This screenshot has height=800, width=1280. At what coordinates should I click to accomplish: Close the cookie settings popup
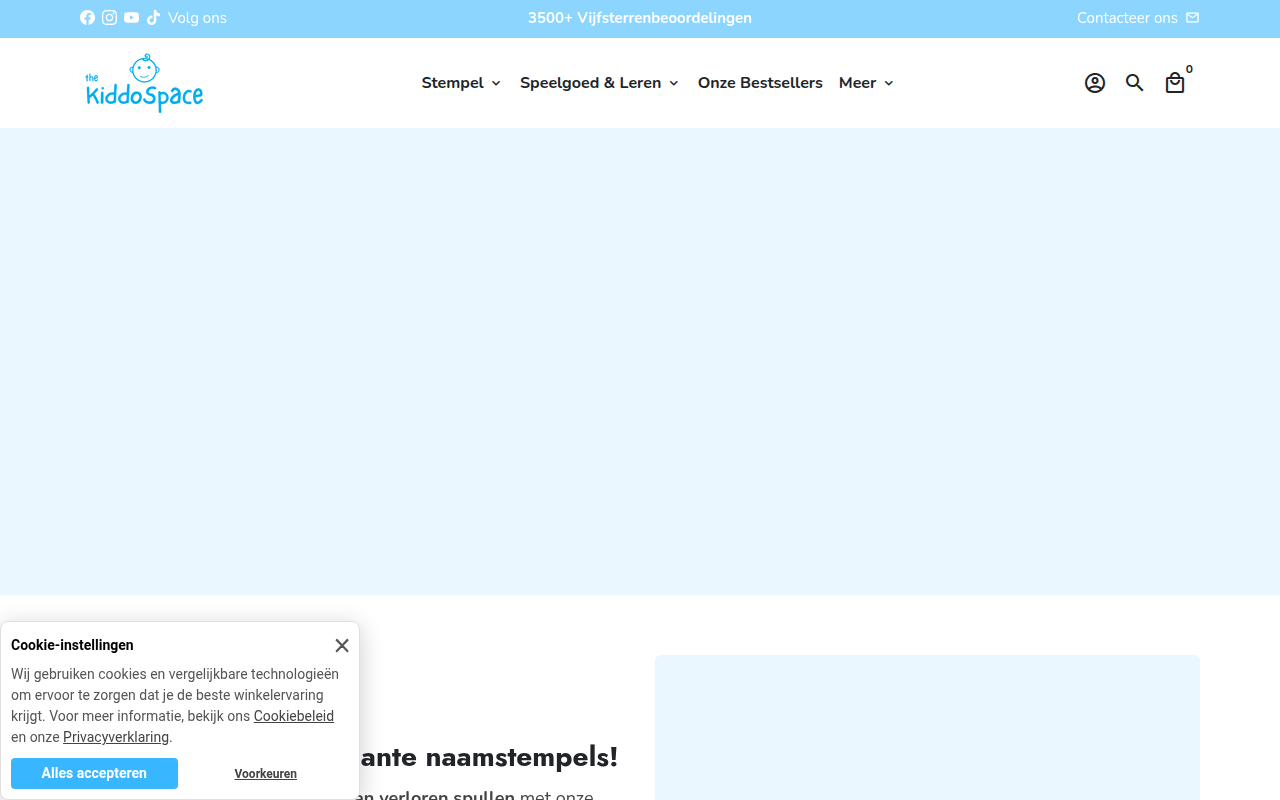(x=342, y=646)
